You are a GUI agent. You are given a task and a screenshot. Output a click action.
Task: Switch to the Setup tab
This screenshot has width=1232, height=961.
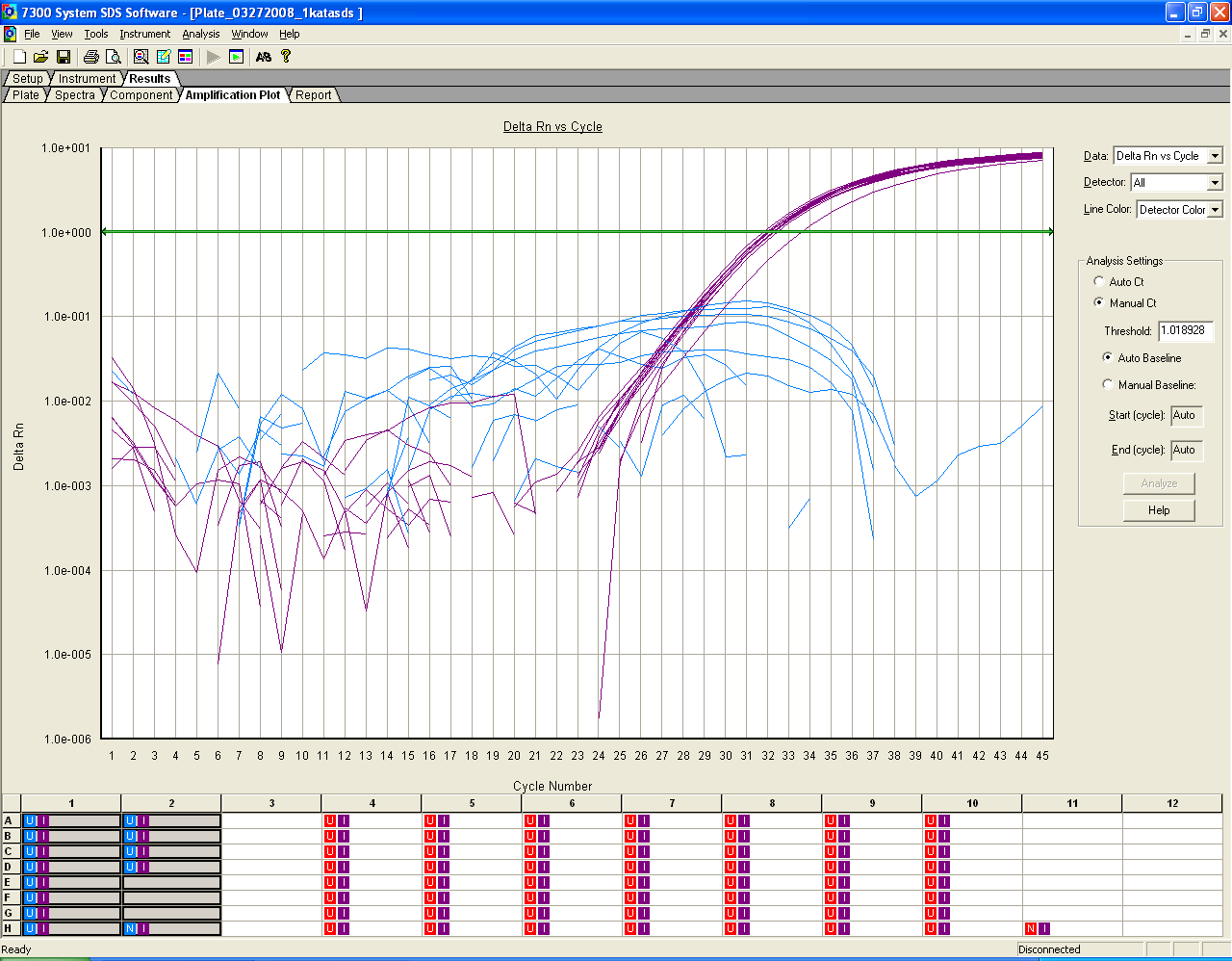pos(28,79)
